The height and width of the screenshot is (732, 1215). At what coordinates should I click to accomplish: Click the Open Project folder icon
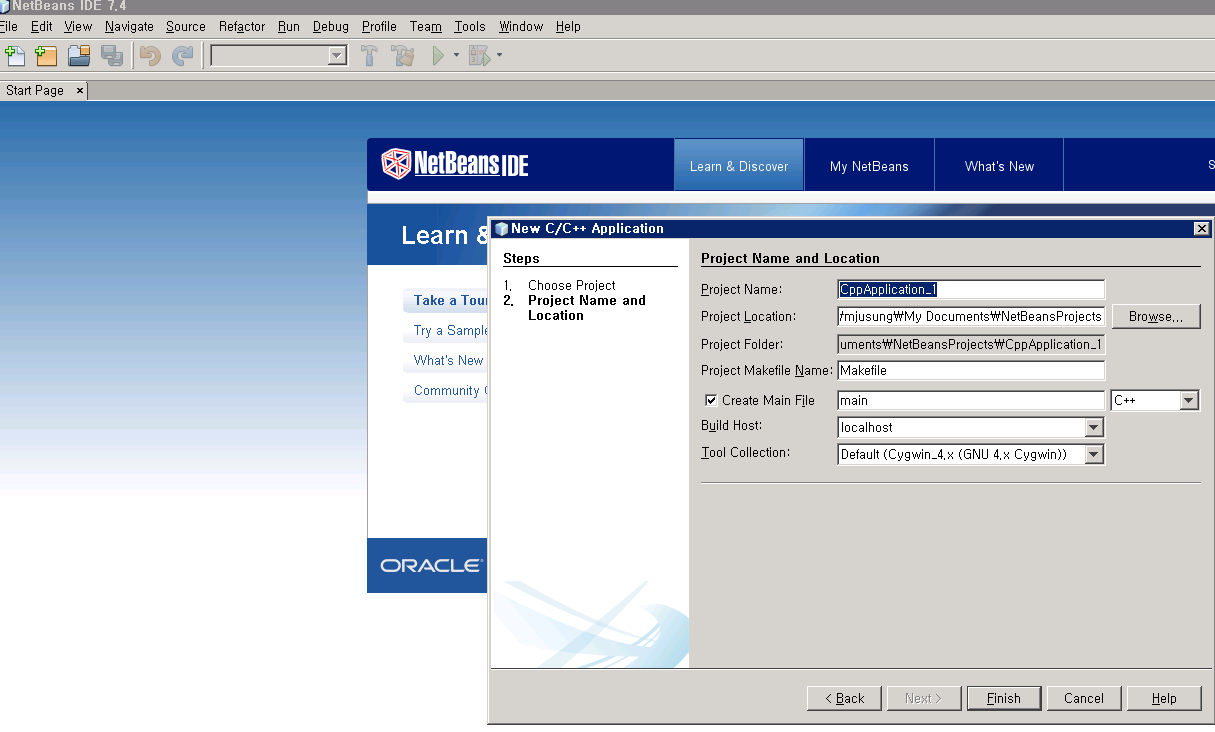coord(79,56)
